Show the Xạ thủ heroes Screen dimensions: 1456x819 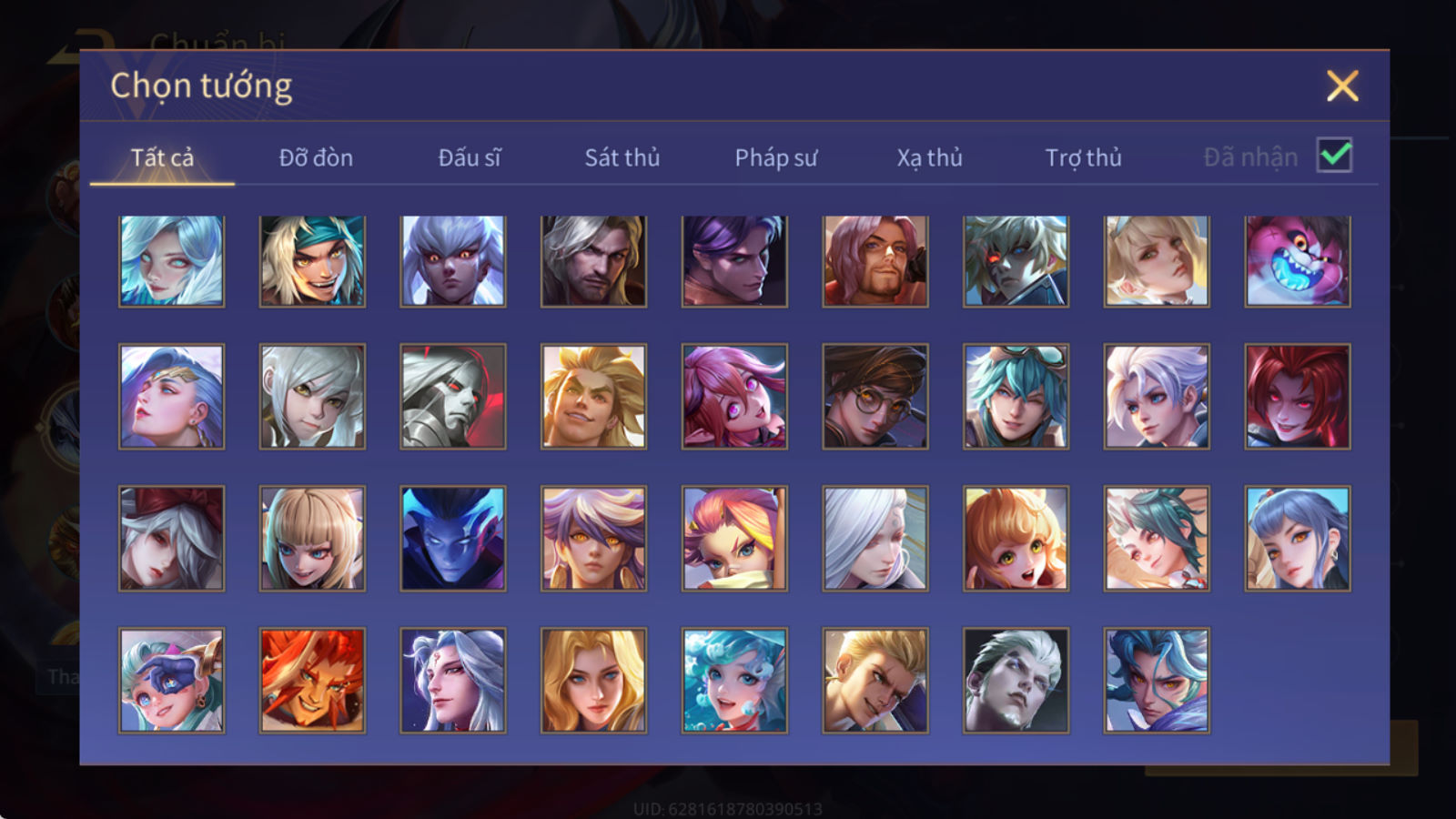coord(929,157)
